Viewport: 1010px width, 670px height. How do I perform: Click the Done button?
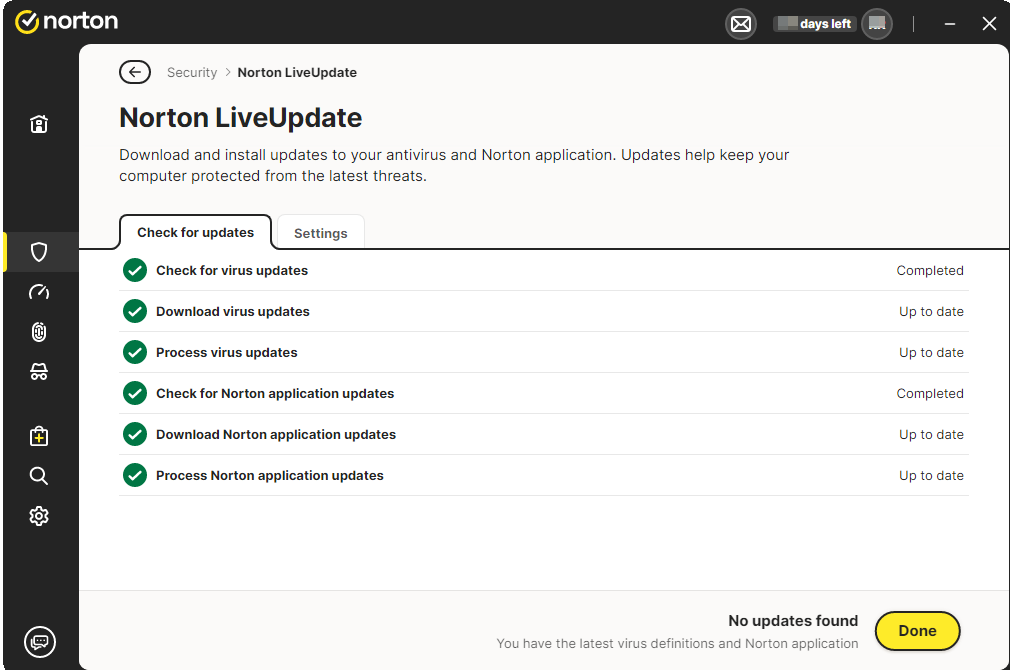917,631
